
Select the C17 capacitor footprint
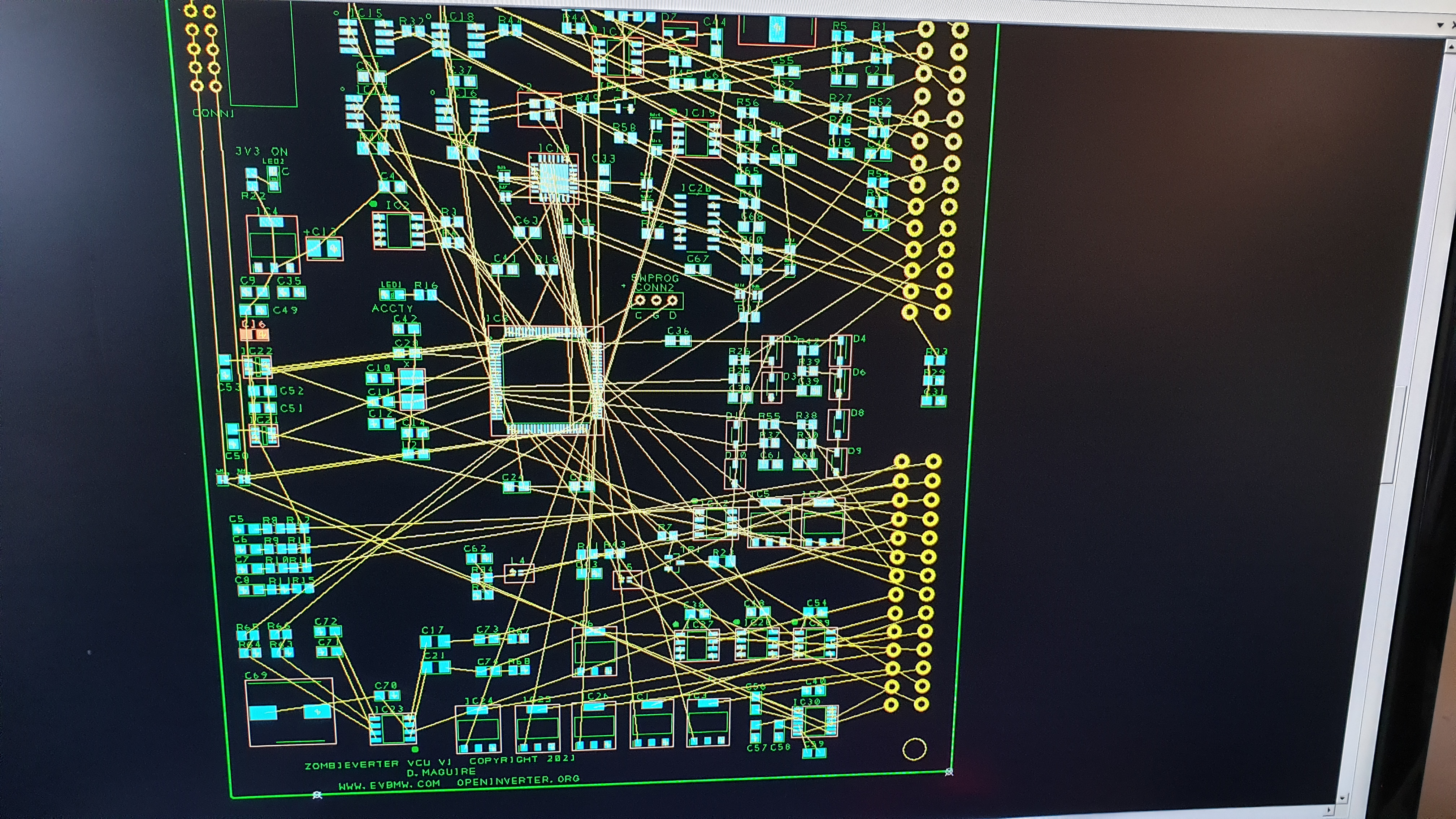click(x=435, y=642)
